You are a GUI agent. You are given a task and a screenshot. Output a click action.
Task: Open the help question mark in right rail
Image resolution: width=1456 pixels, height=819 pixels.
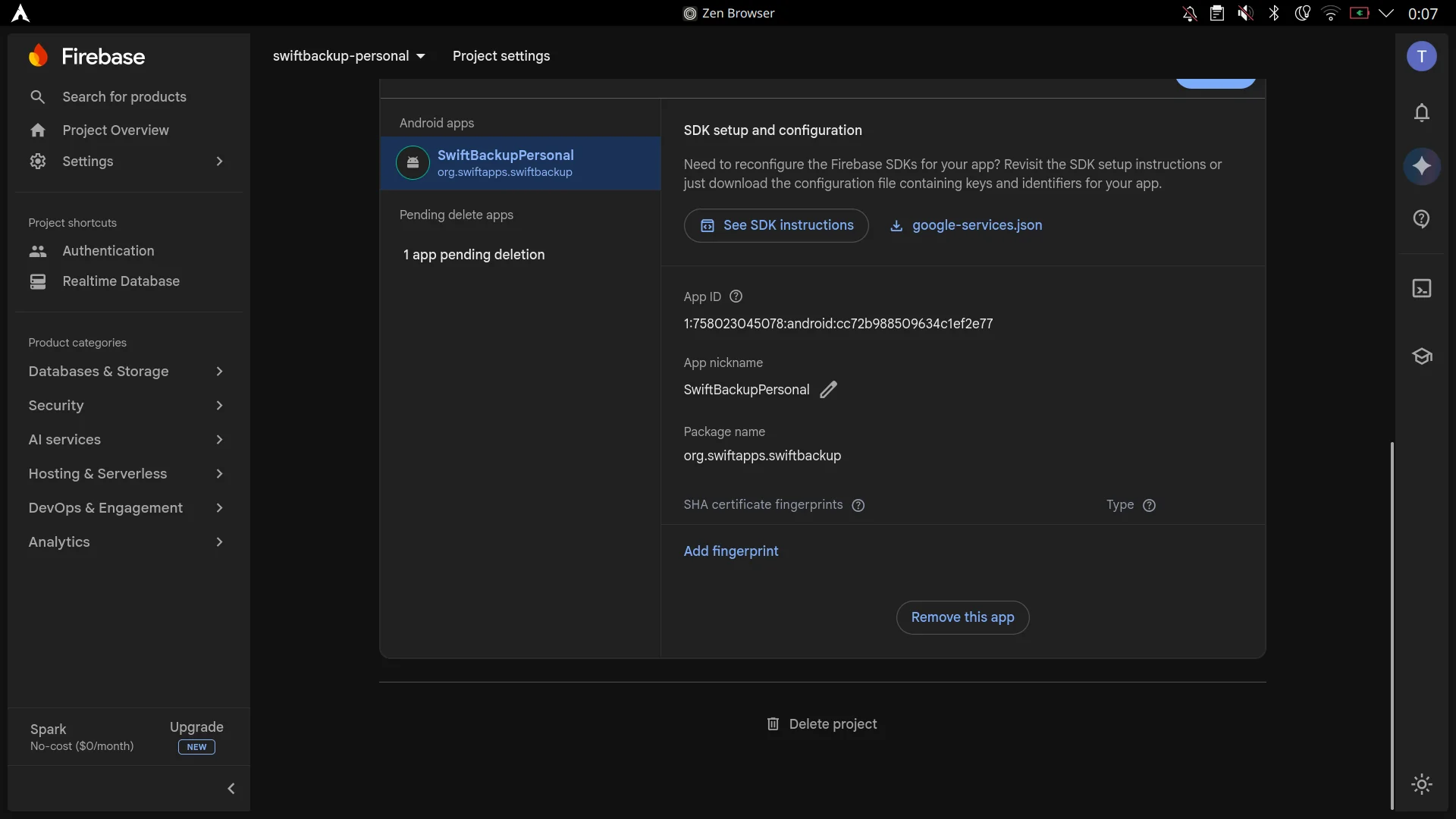pyautogui.click(x=1422, y=219)
